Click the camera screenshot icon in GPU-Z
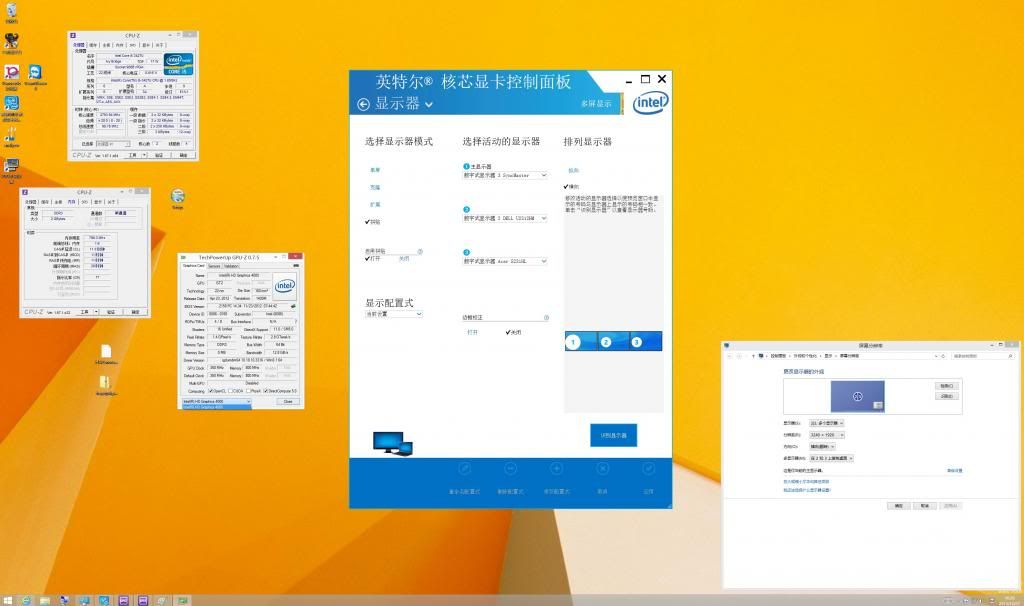This screenshot has height=606, width=1024. 296,266
